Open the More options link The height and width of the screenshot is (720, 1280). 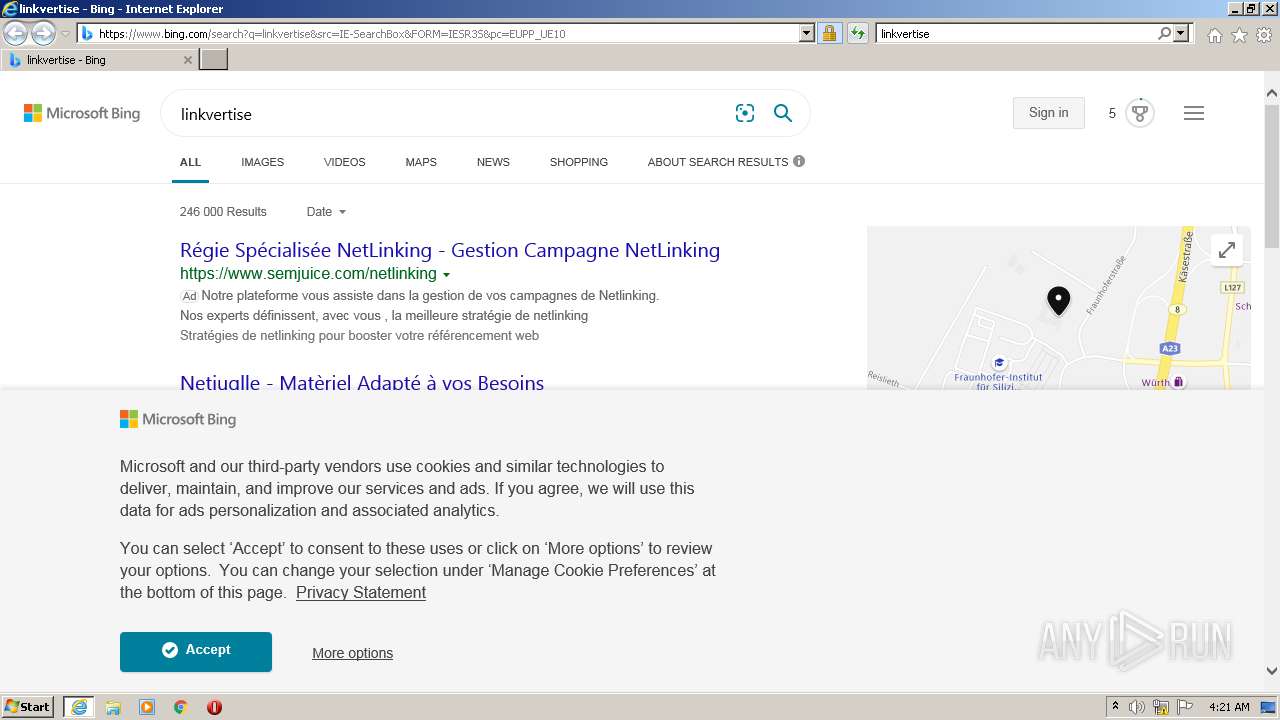pyautogui.click(x=352, y=653)
